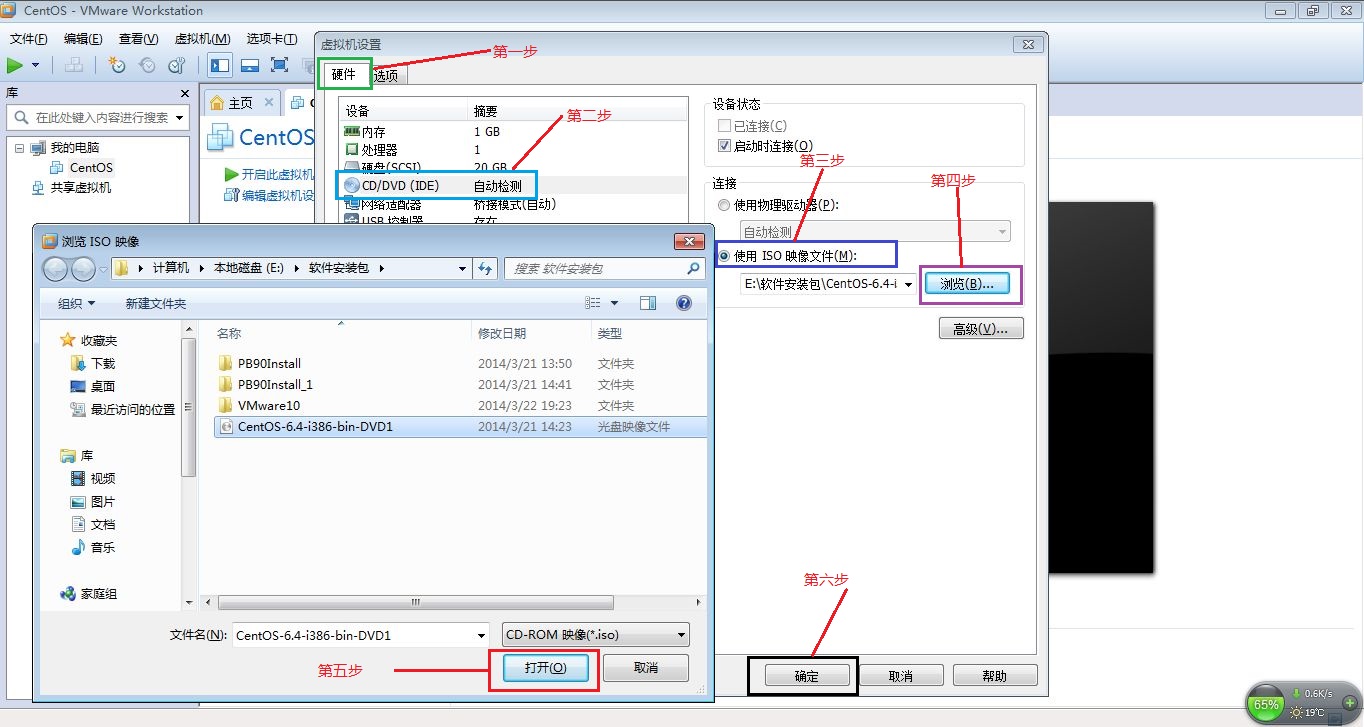The height and width of the screenshot is (727, 1364).
Task: Select the VMware10 folder
Action: click(269, 405)
